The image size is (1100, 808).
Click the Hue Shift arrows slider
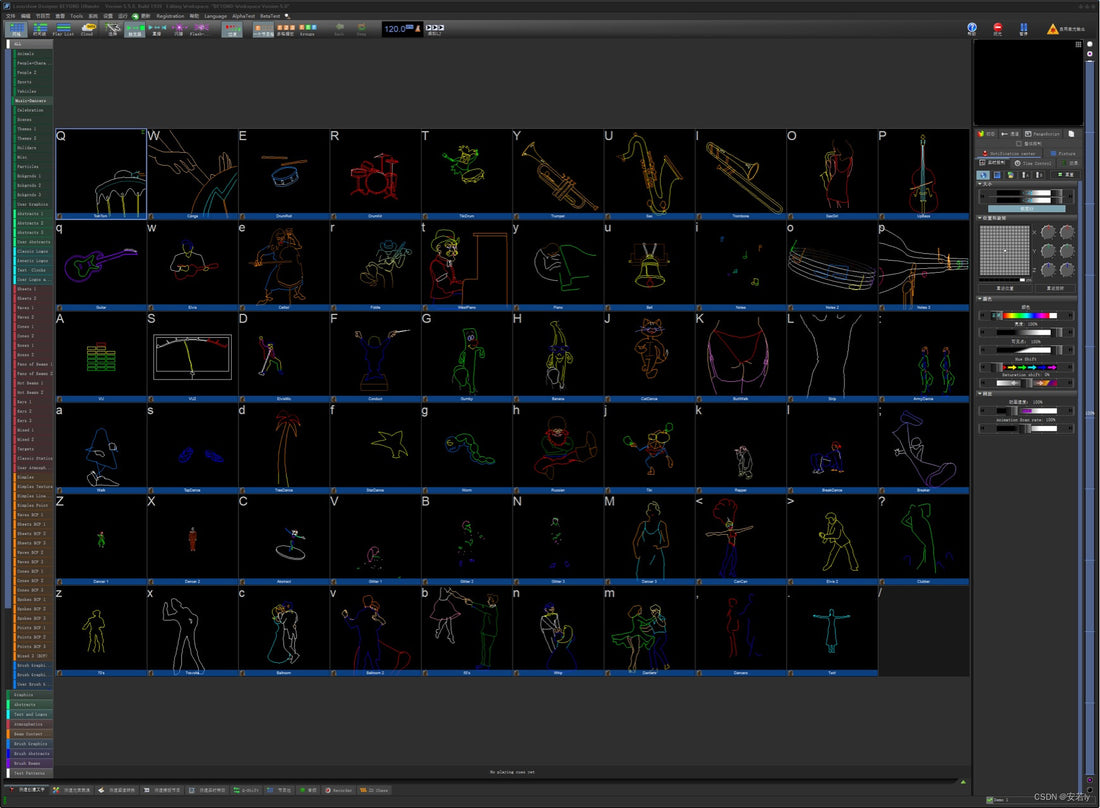coord(1026,367)
